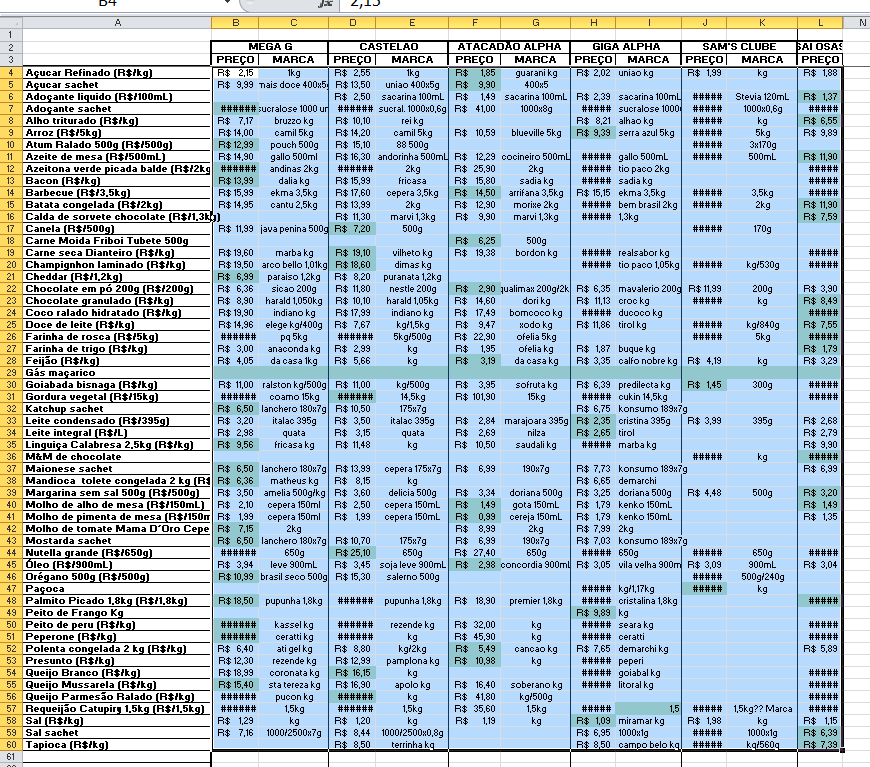Image resolution: width=870 pixels, height=767 pixels.
Task: Click the 'terrinha kg' brand cell
Action: click(412, 745)
